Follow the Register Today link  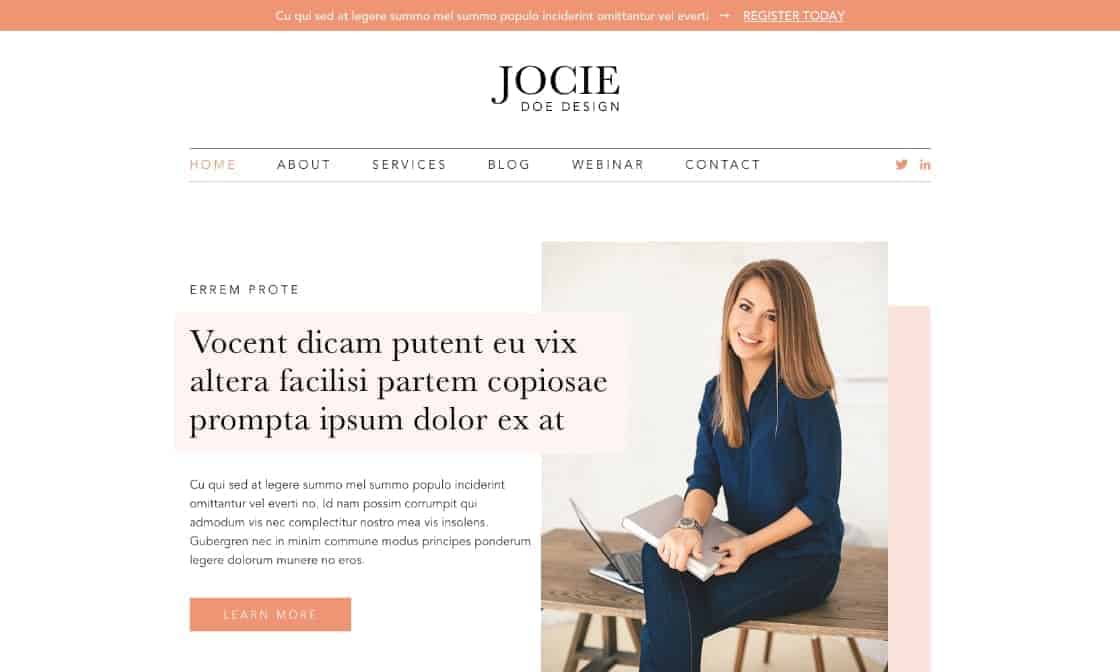(x=794, y=16)
